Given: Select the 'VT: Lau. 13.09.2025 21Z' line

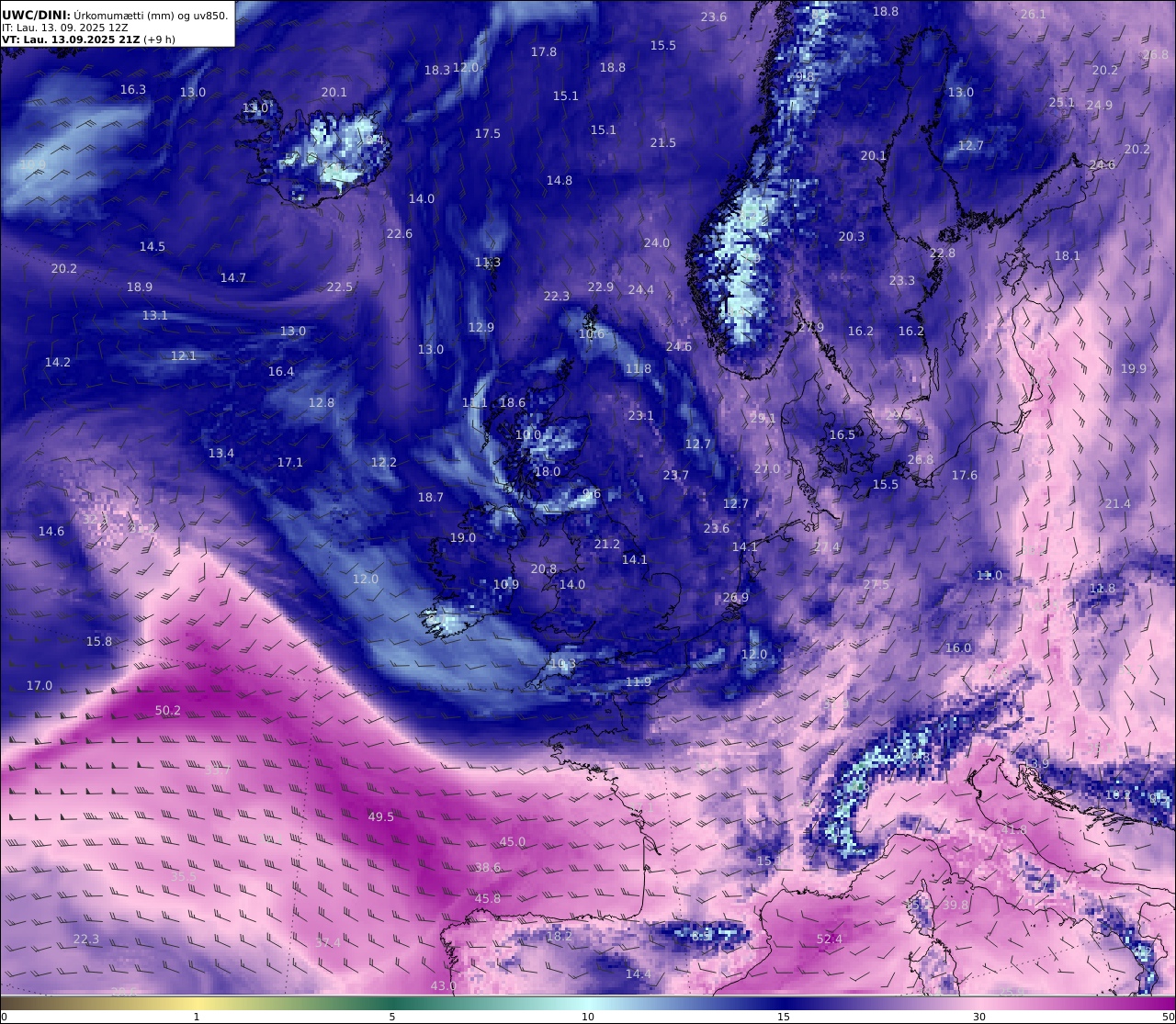Looking at the screenshot, I should [72, 39].
